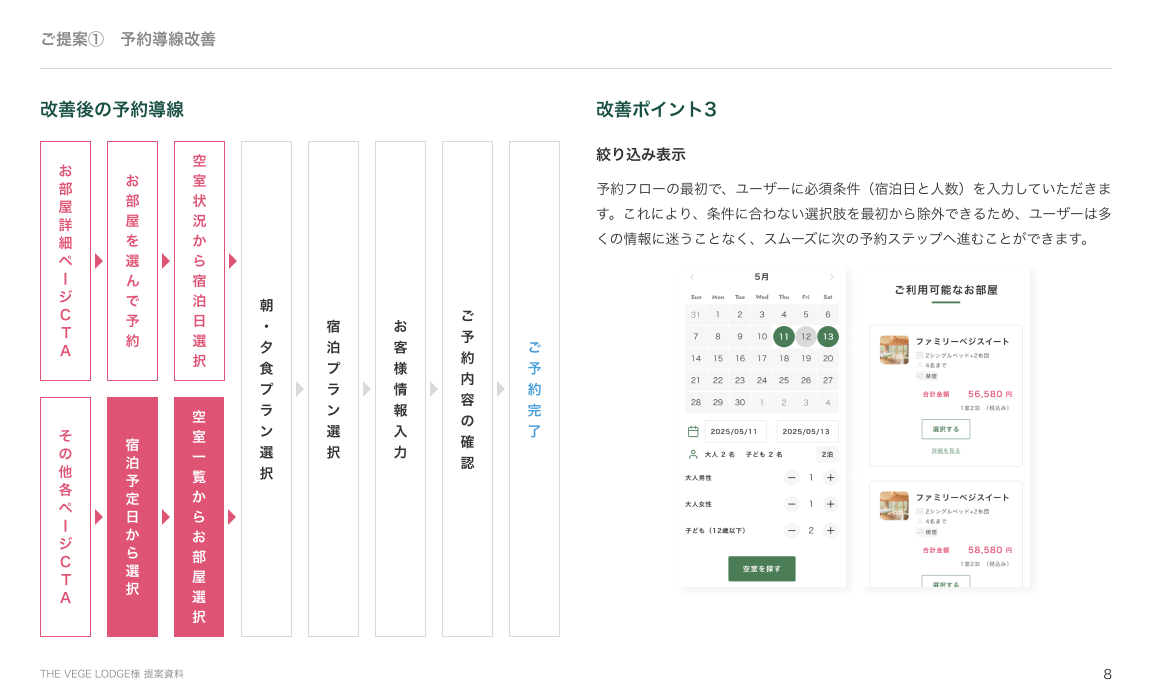Pick day 30 on the calendar
The image size is (1152, 700).
coord(740,403)
